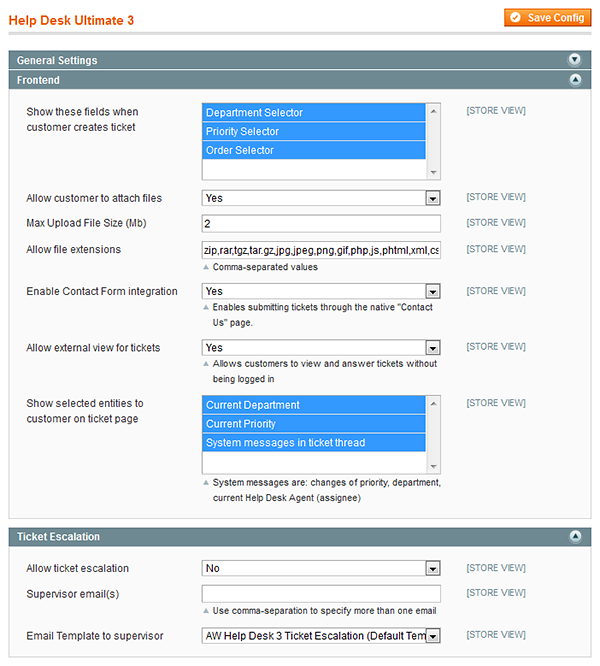Select Order Selector in field list
Image resolution: width=600 pixels, height=666 pixels.
coord(314,150)
